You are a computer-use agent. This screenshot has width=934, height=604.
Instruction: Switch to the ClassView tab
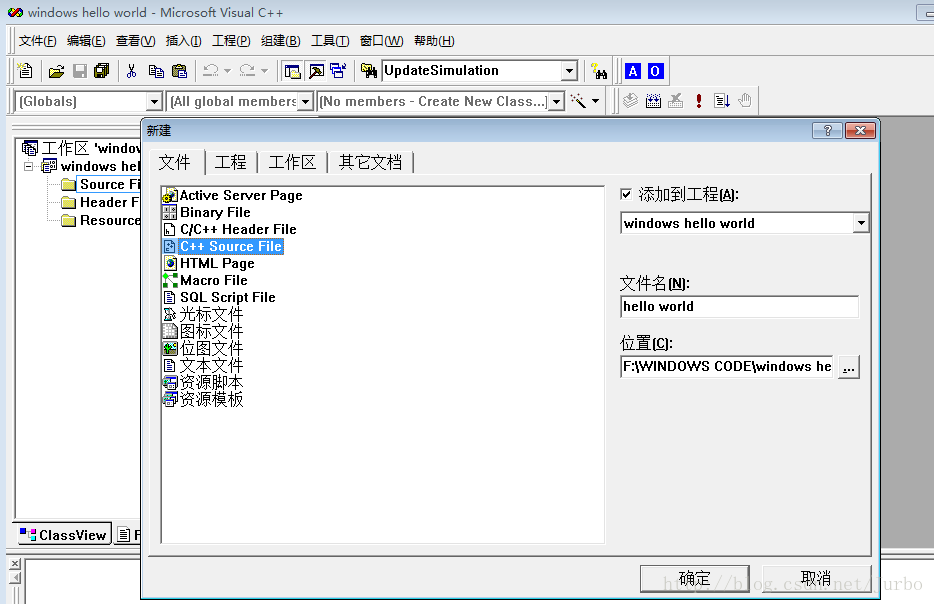point(63,534)
